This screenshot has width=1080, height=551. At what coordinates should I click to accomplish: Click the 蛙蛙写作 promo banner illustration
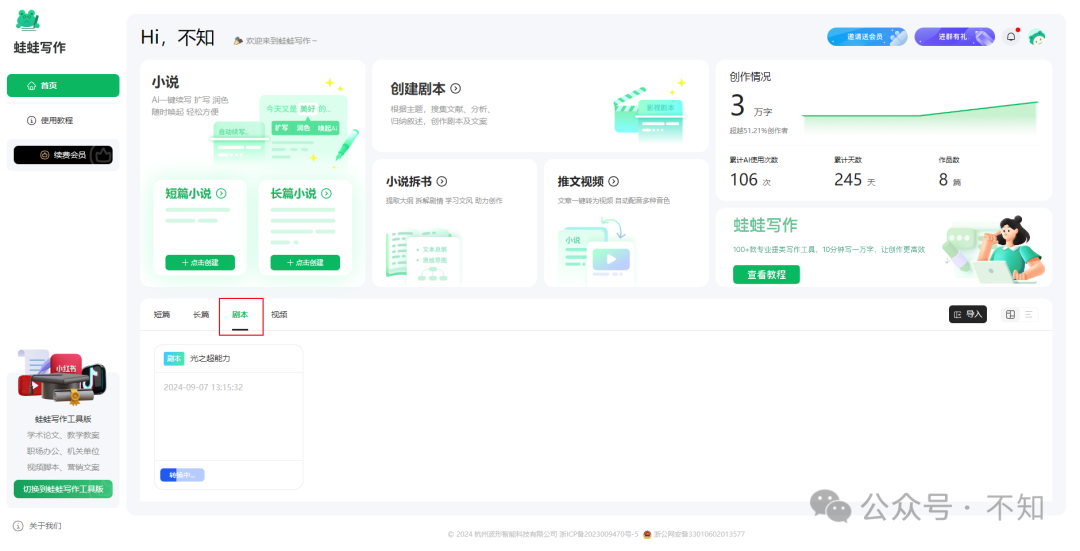[x=994, y=249]
